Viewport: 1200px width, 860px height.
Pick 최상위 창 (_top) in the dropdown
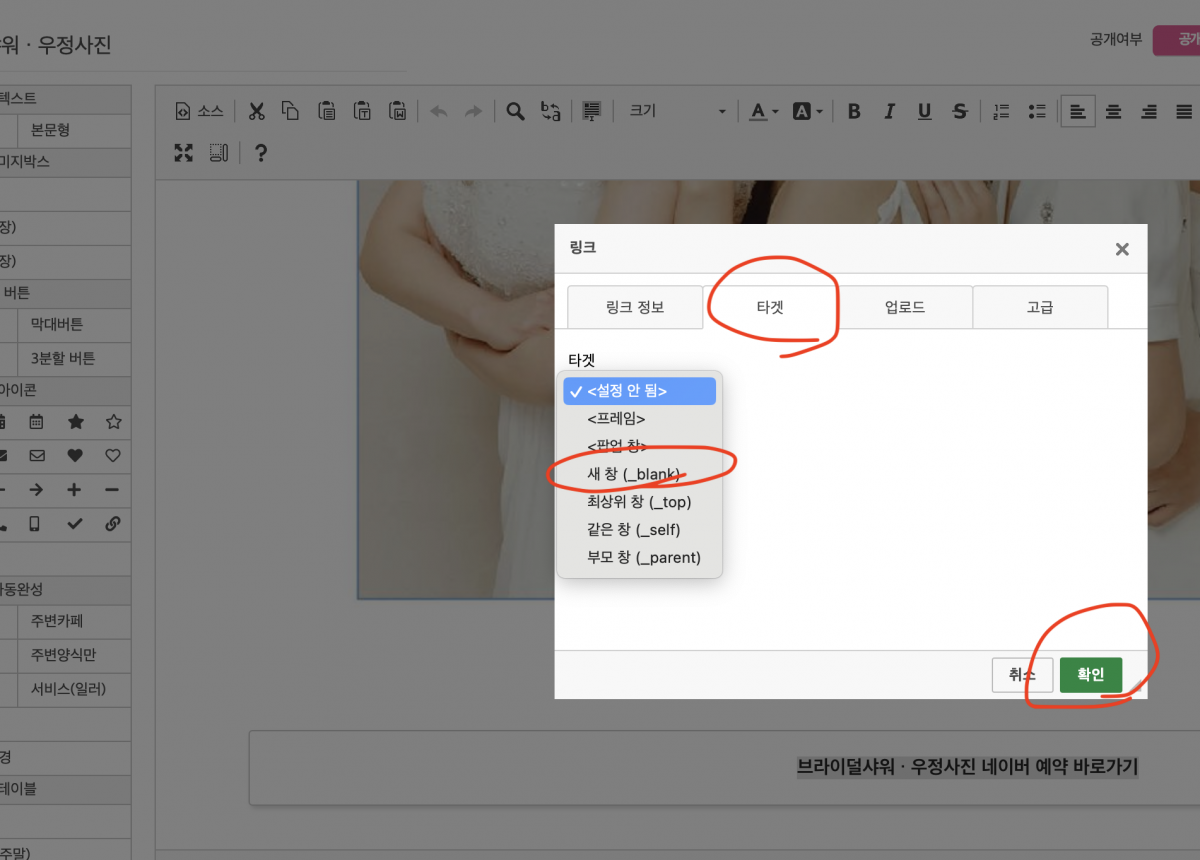(639, 502)
